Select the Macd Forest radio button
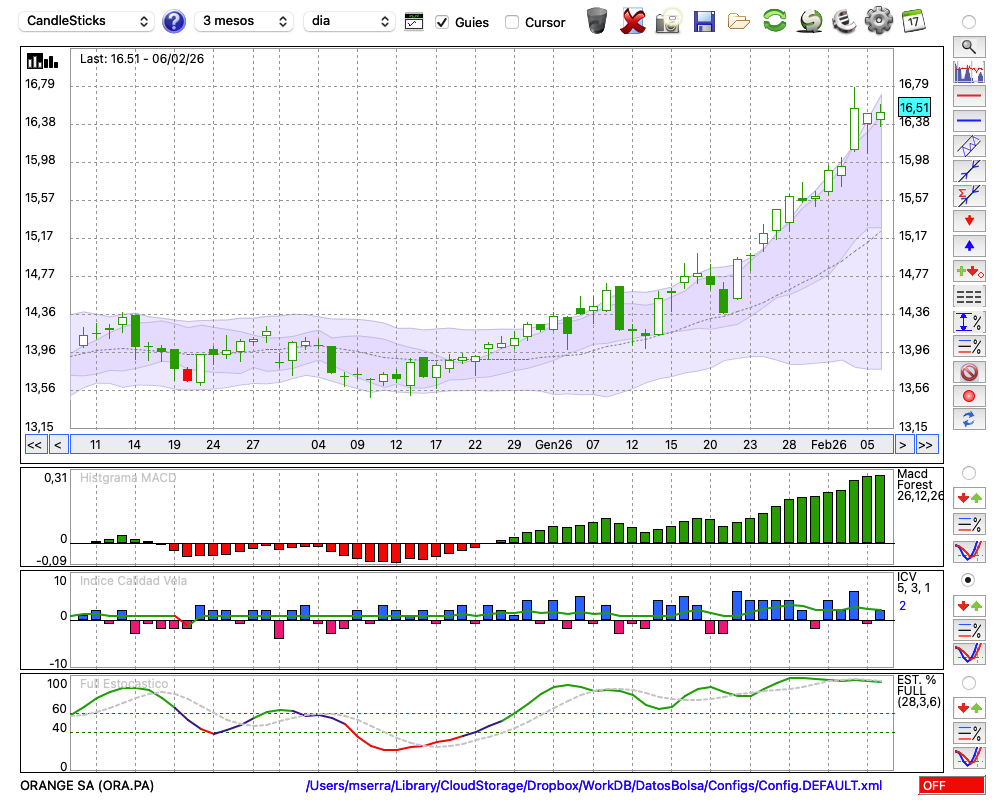The width and height of the screenshot is (1000, 800). pyautogui.click(x=968, y=472)
